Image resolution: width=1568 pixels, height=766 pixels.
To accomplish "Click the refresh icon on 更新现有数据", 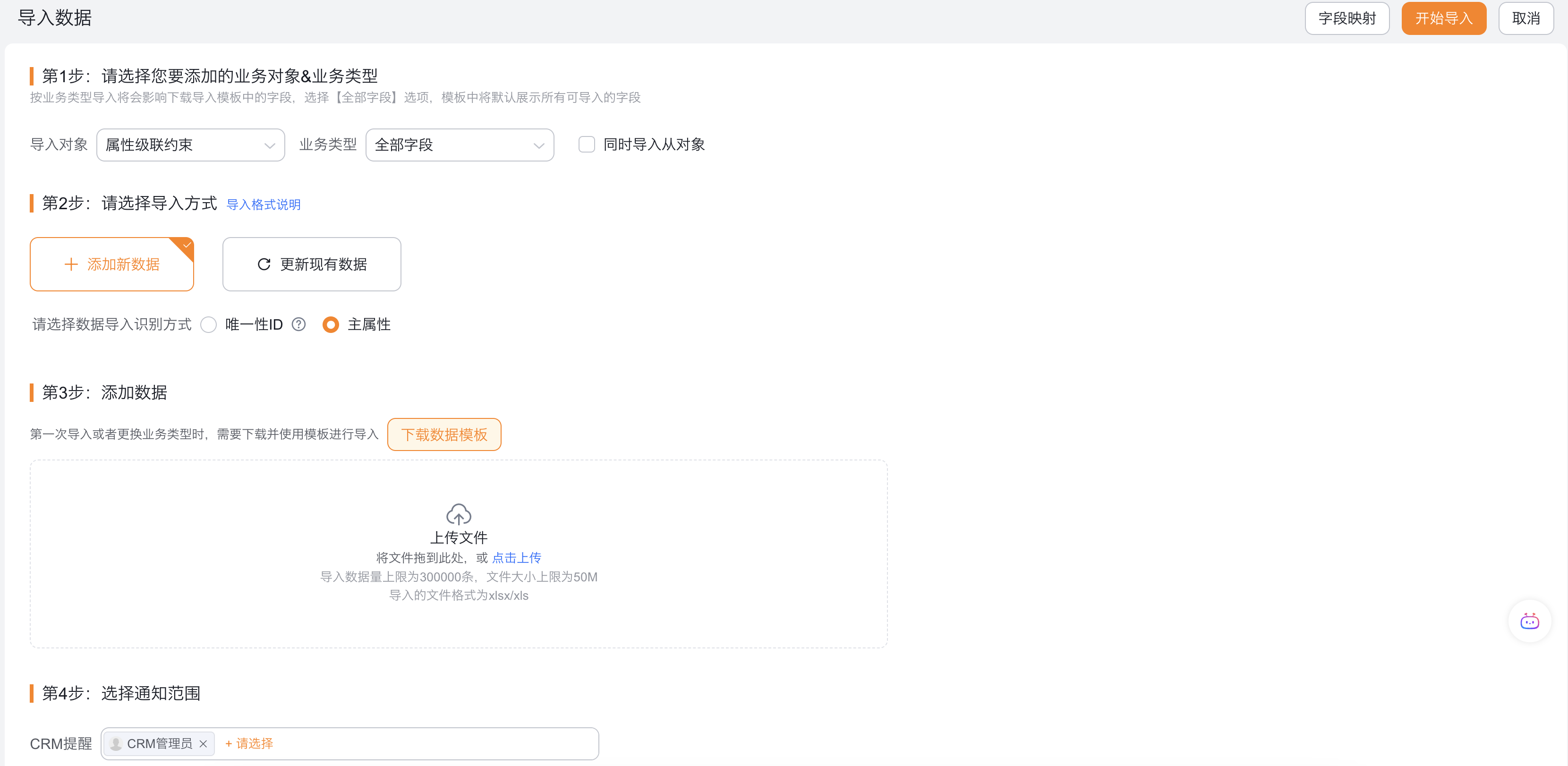I will [263, 264].
